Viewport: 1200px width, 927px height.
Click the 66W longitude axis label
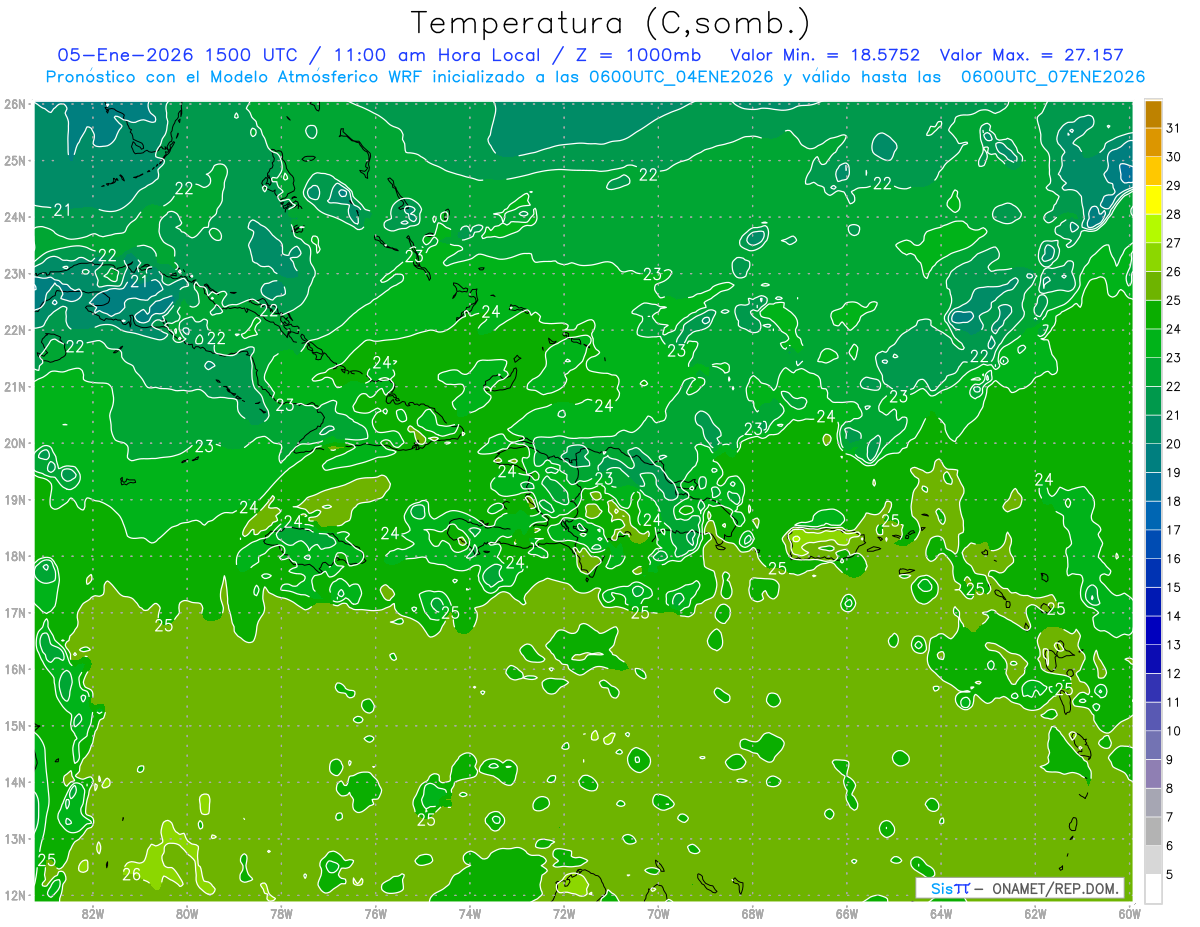(x=846, y=913)
